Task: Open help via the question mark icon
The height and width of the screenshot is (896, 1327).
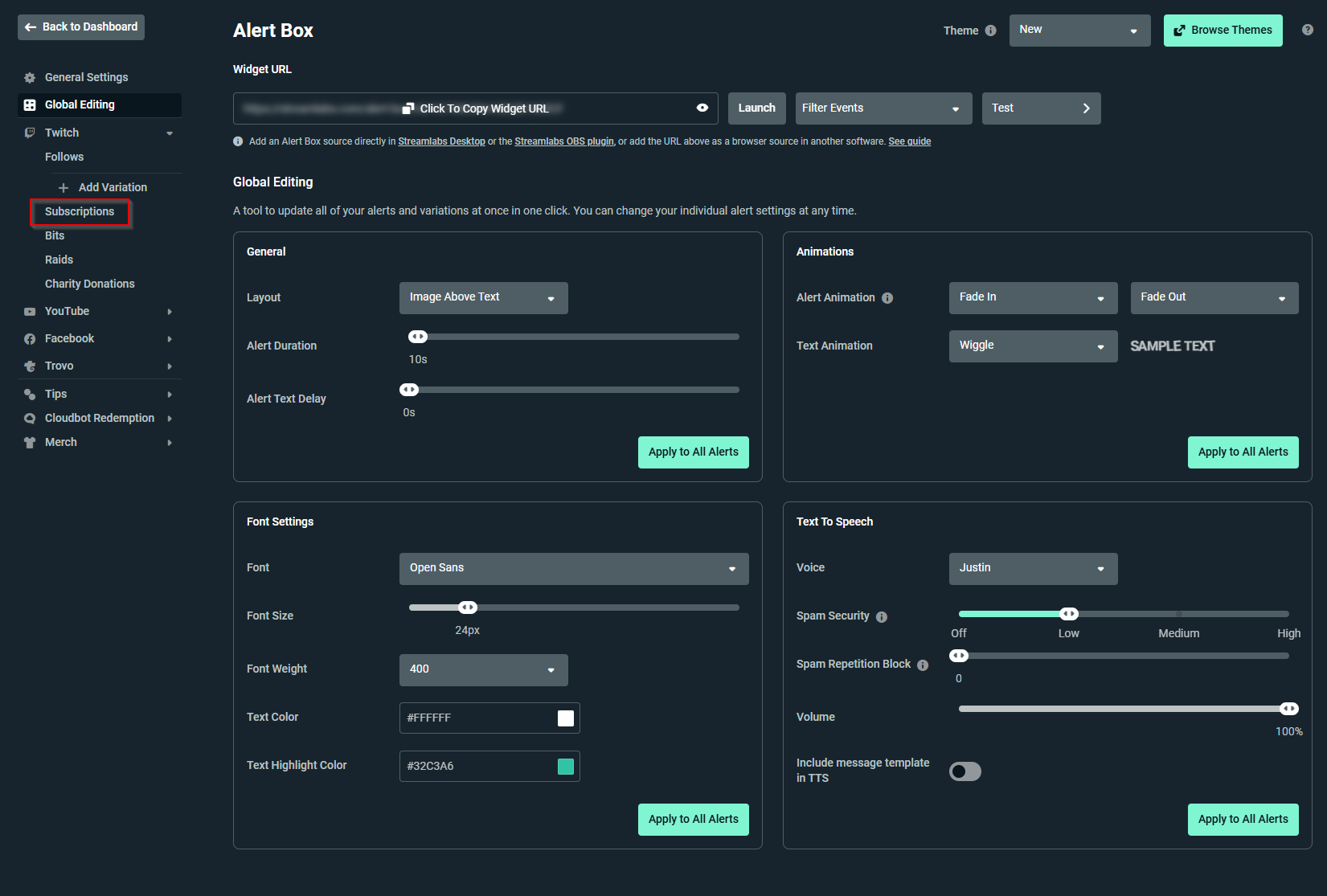Action: tap(1306, 29)
